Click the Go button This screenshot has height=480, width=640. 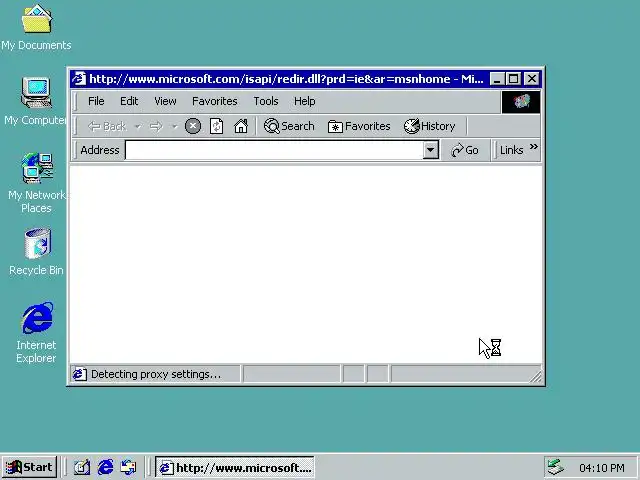pyautogui.click(x=465, y=150)
